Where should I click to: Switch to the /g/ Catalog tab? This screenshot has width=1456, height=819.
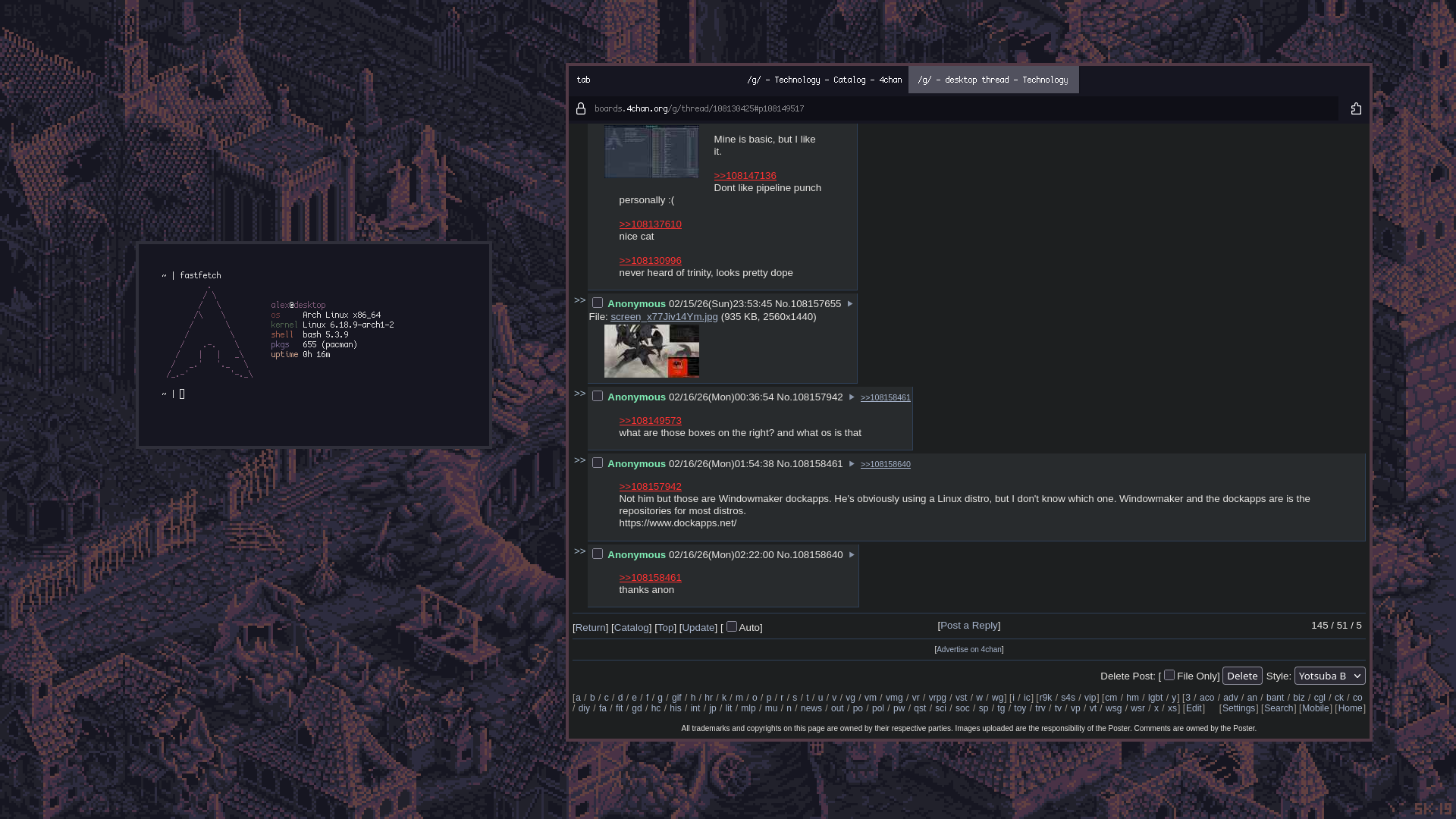point(824,80)
